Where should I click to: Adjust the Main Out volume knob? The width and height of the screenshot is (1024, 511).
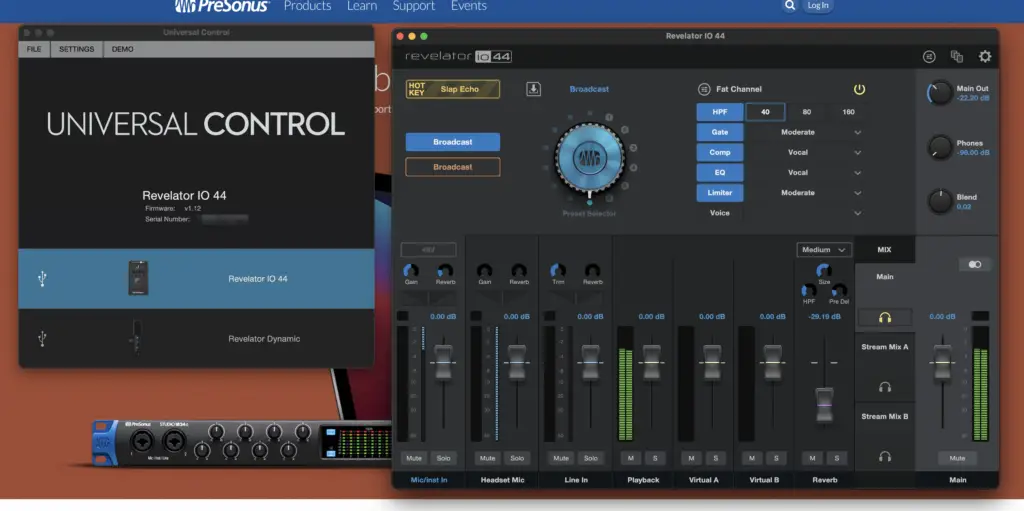(940, 93)
